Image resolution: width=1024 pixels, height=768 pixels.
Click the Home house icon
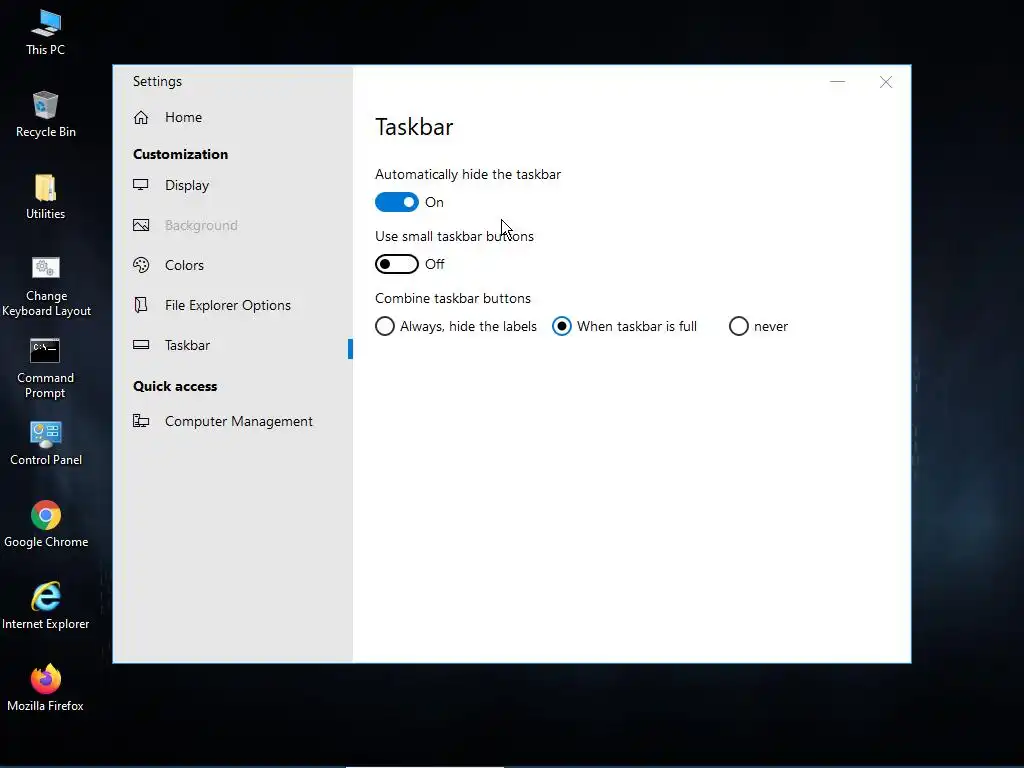pyautogui.click(x=141, y=118)
